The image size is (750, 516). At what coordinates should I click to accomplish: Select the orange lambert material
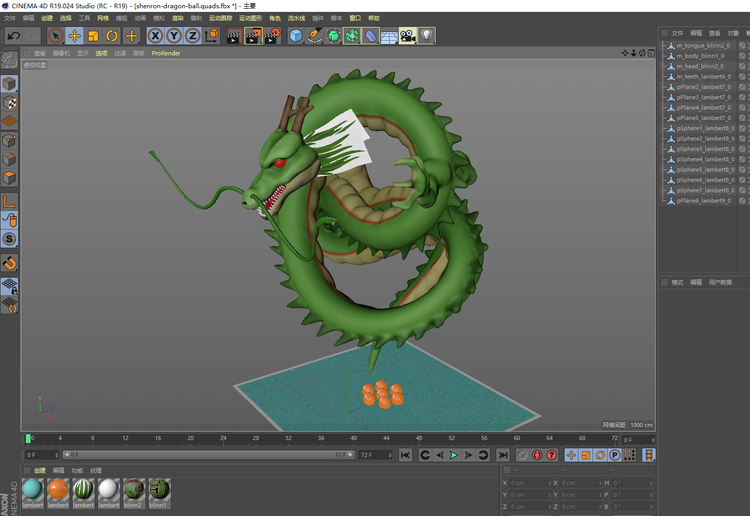(58, 493)
